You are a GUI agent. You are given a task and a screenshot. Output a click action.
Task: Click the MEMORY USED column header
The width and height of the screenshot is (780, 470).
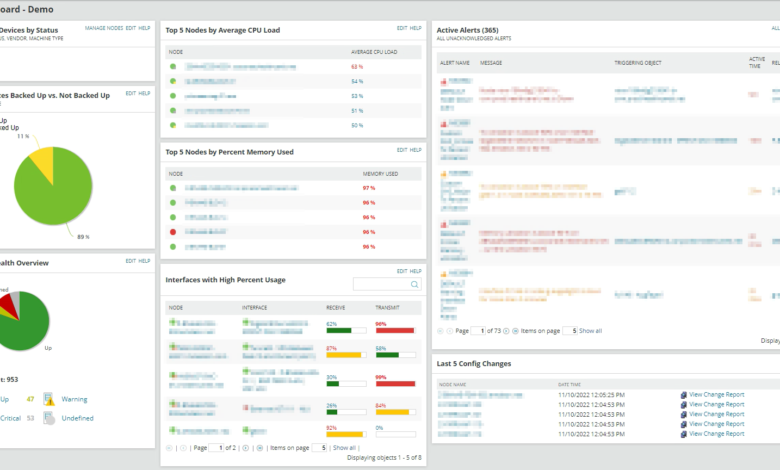380,174
